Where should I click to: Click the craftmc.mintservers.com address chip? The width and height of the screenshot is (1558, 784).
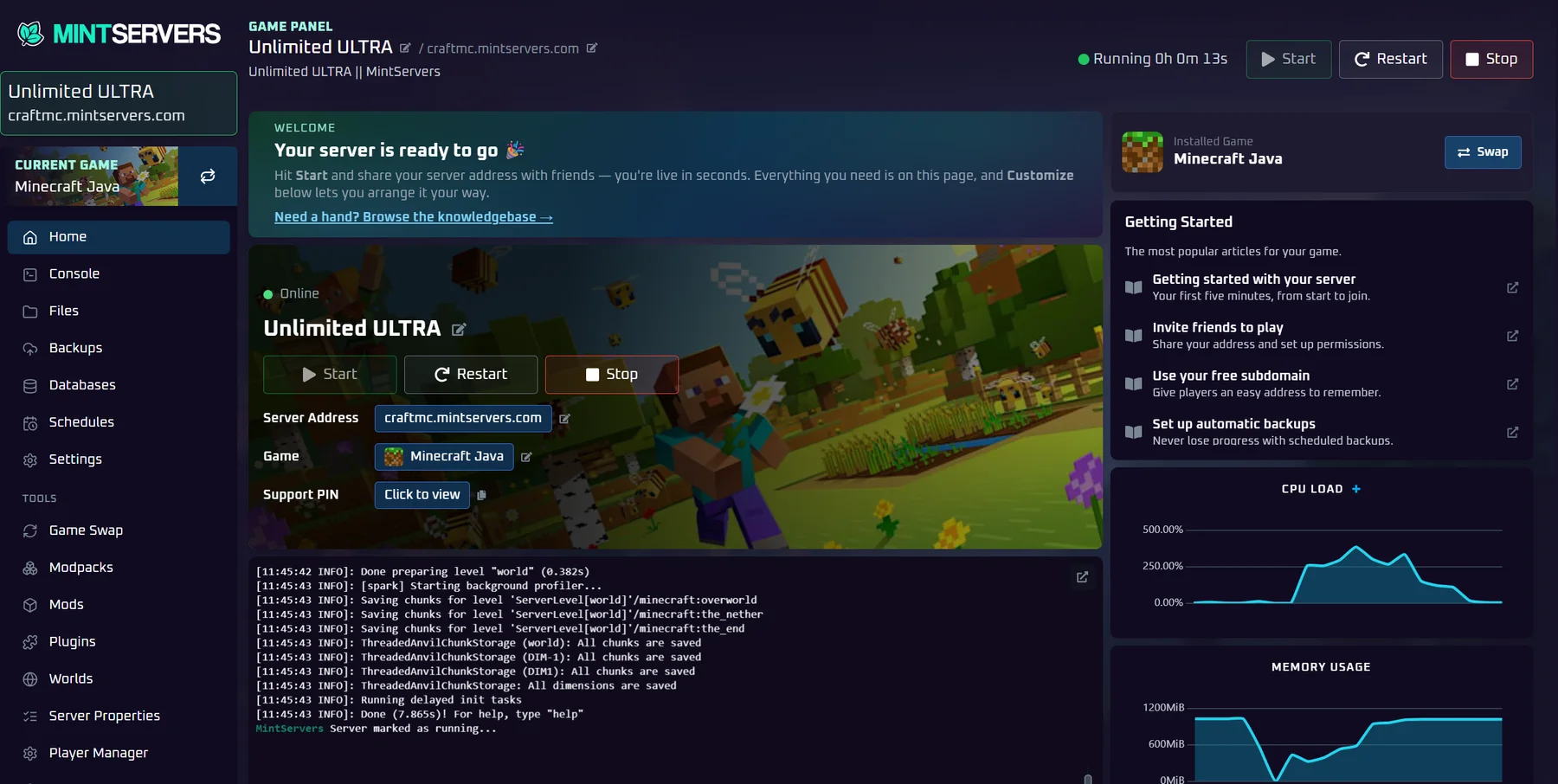pyautogui.click(x=463, y=418)
